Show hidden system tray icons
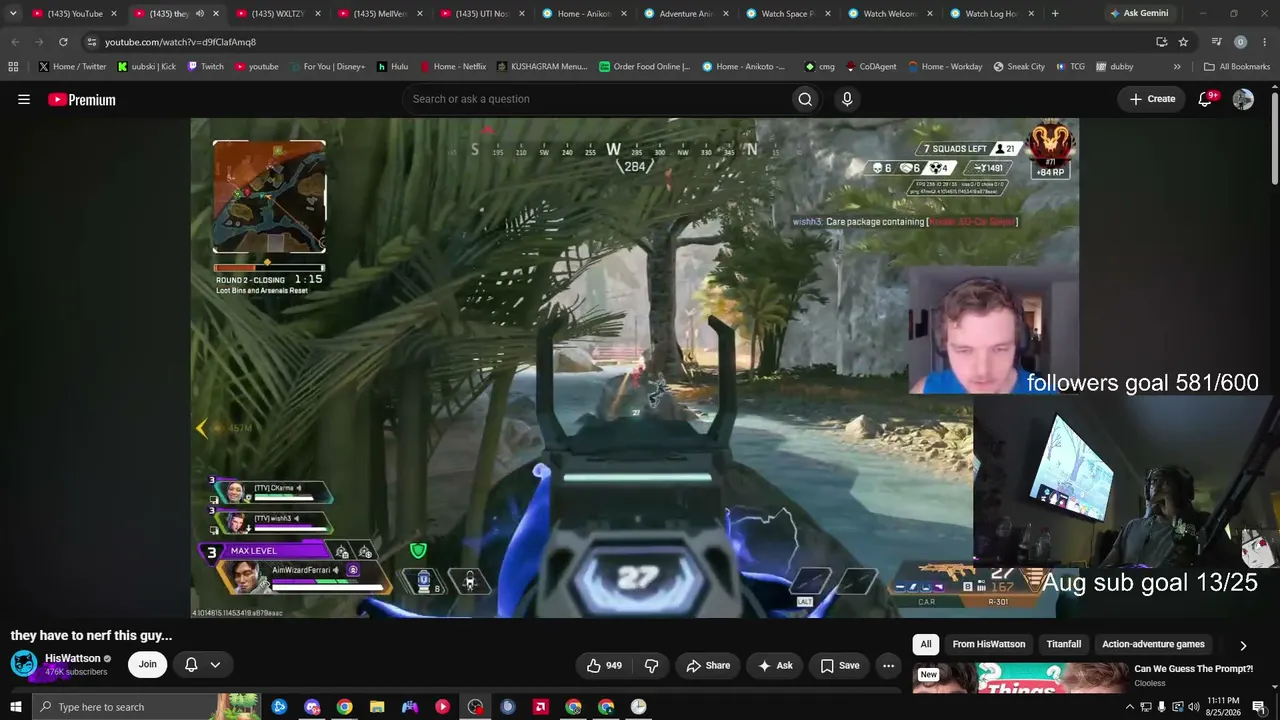Viewport: 1280px width, 720px height. point(1130,707)
